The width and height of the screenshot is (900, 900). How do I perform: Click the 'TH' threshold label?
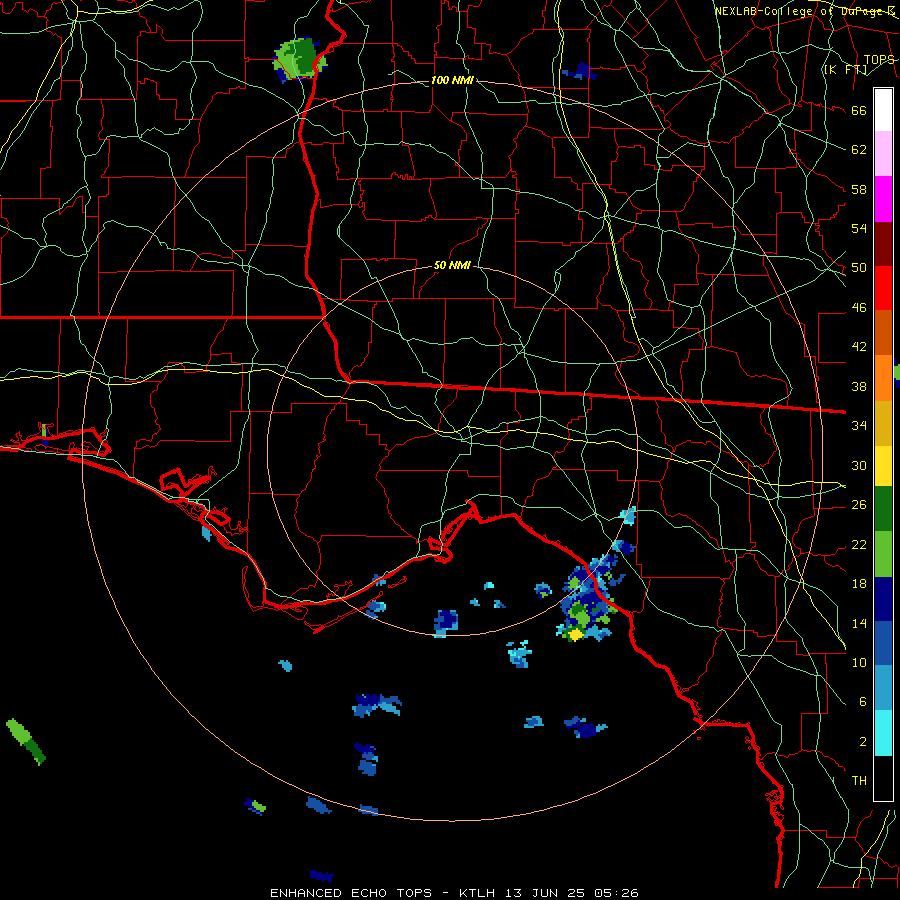click(859, 781)
